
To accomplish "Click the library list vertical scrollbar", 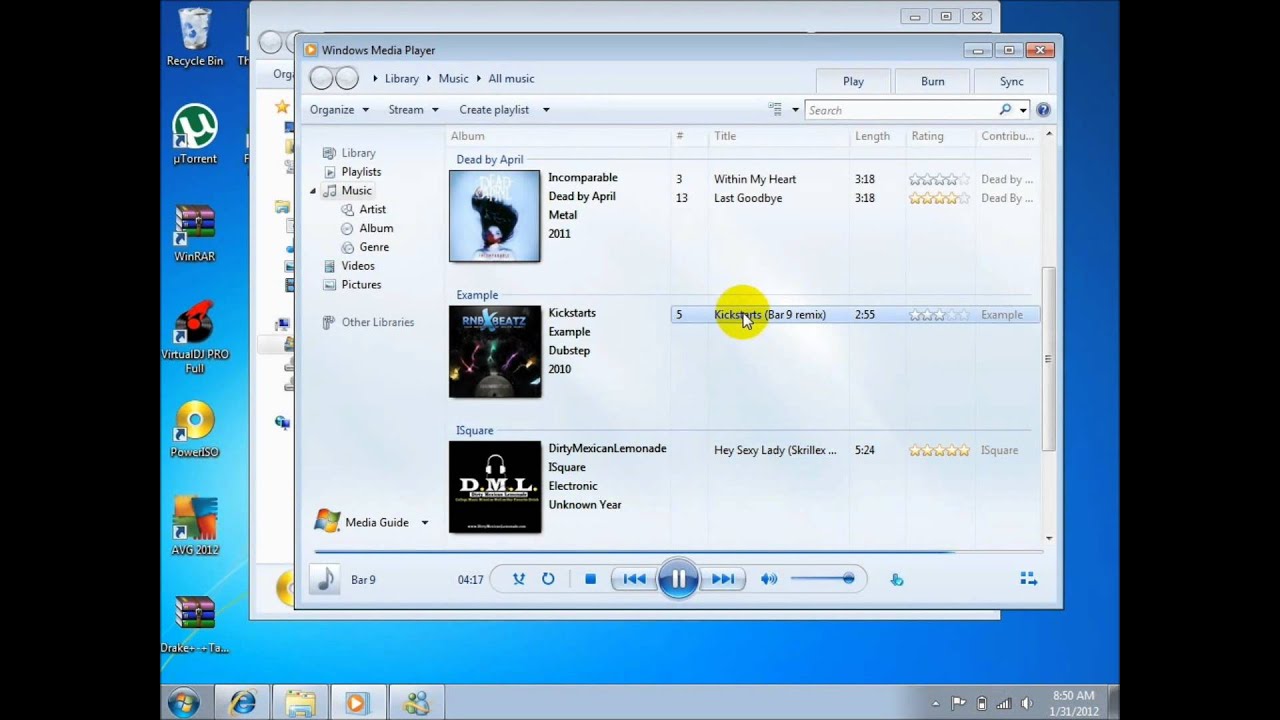I will click(x=1048, y=358).
